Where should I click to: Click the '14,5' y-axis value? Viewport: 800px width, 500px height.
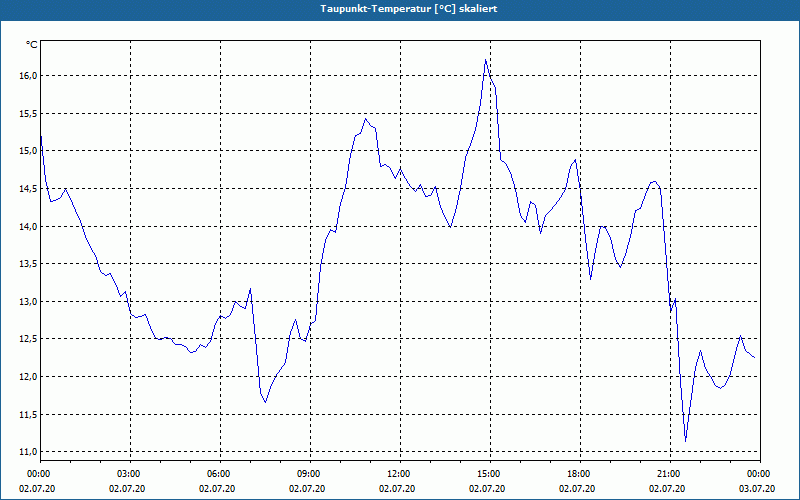pos(29,188)
